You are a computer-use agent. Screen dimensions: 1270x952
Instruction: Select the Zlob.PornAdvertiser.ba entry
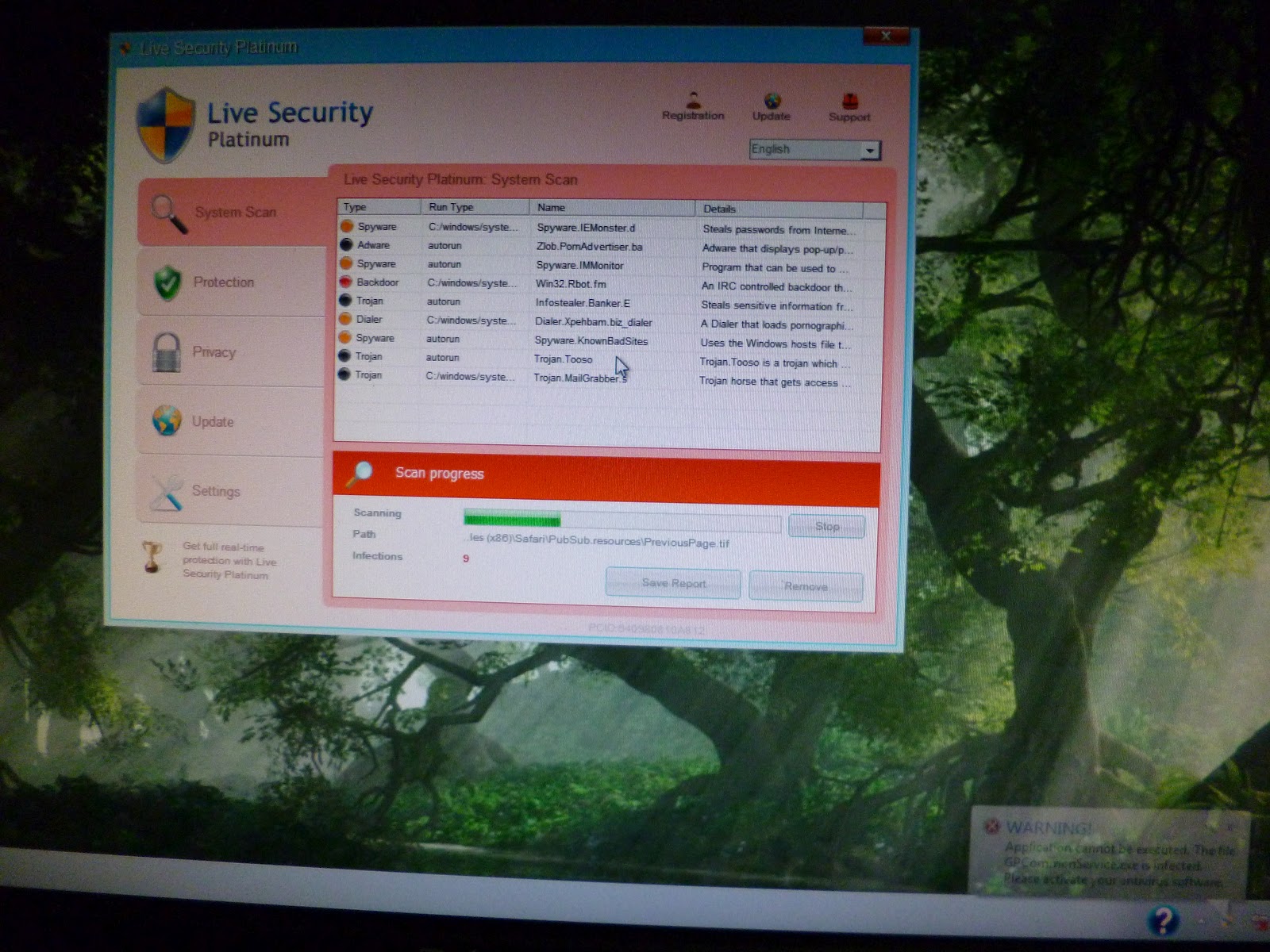(x=589, y=247)
